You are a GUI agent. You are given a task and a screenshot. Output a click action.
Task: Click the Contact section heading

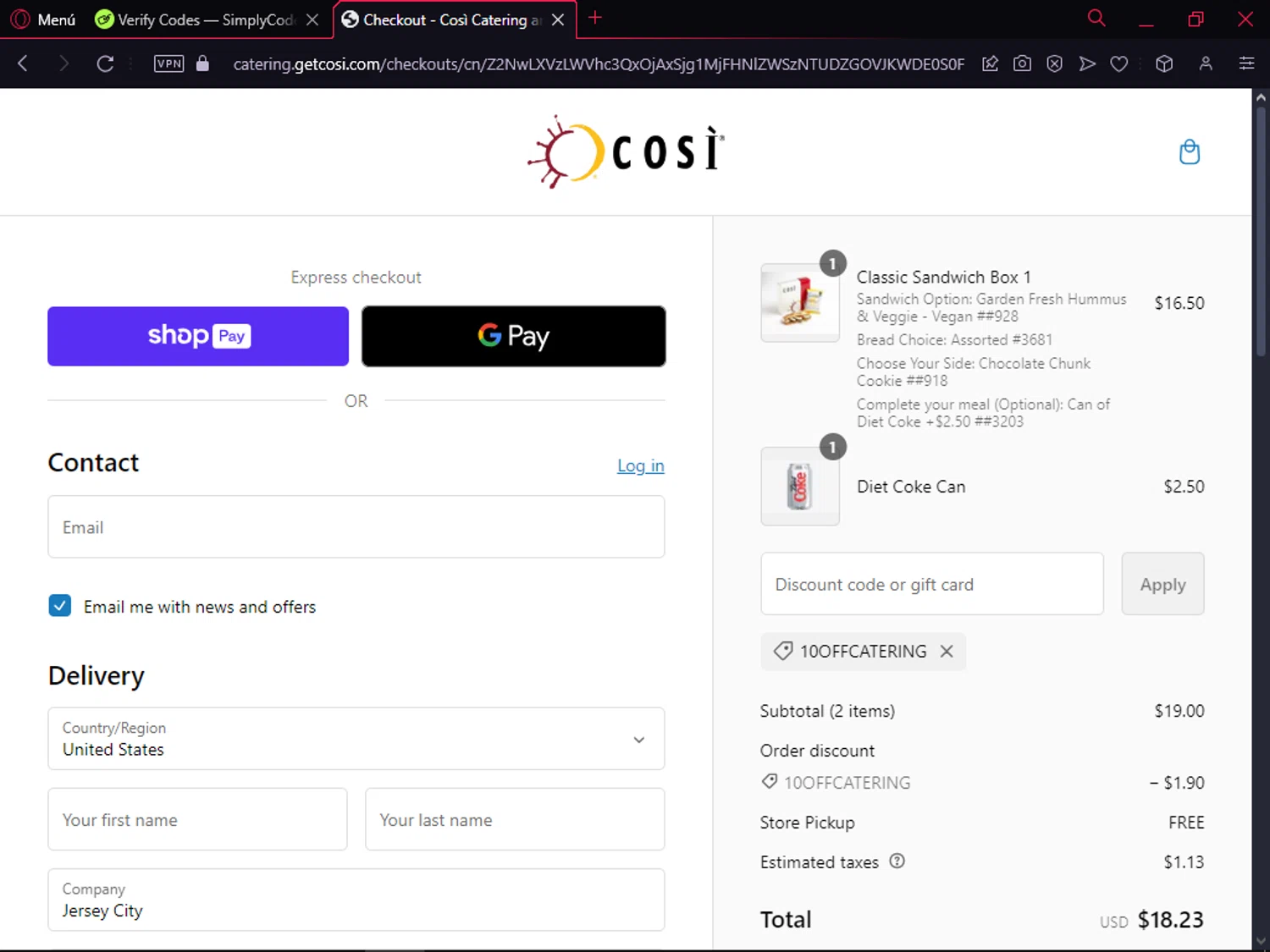[x=93, y=463]
